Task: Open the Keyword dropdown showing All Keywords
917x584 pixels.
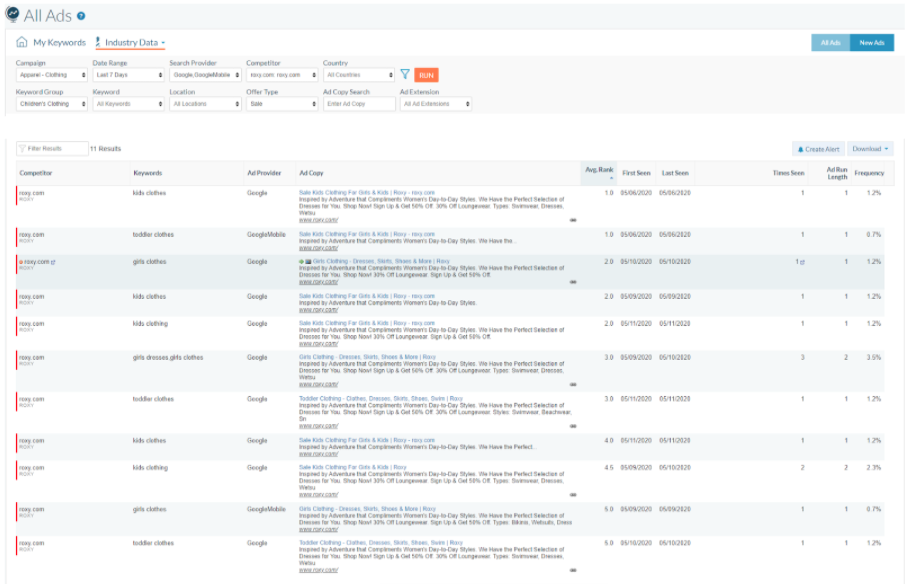Action: [129, 104]
